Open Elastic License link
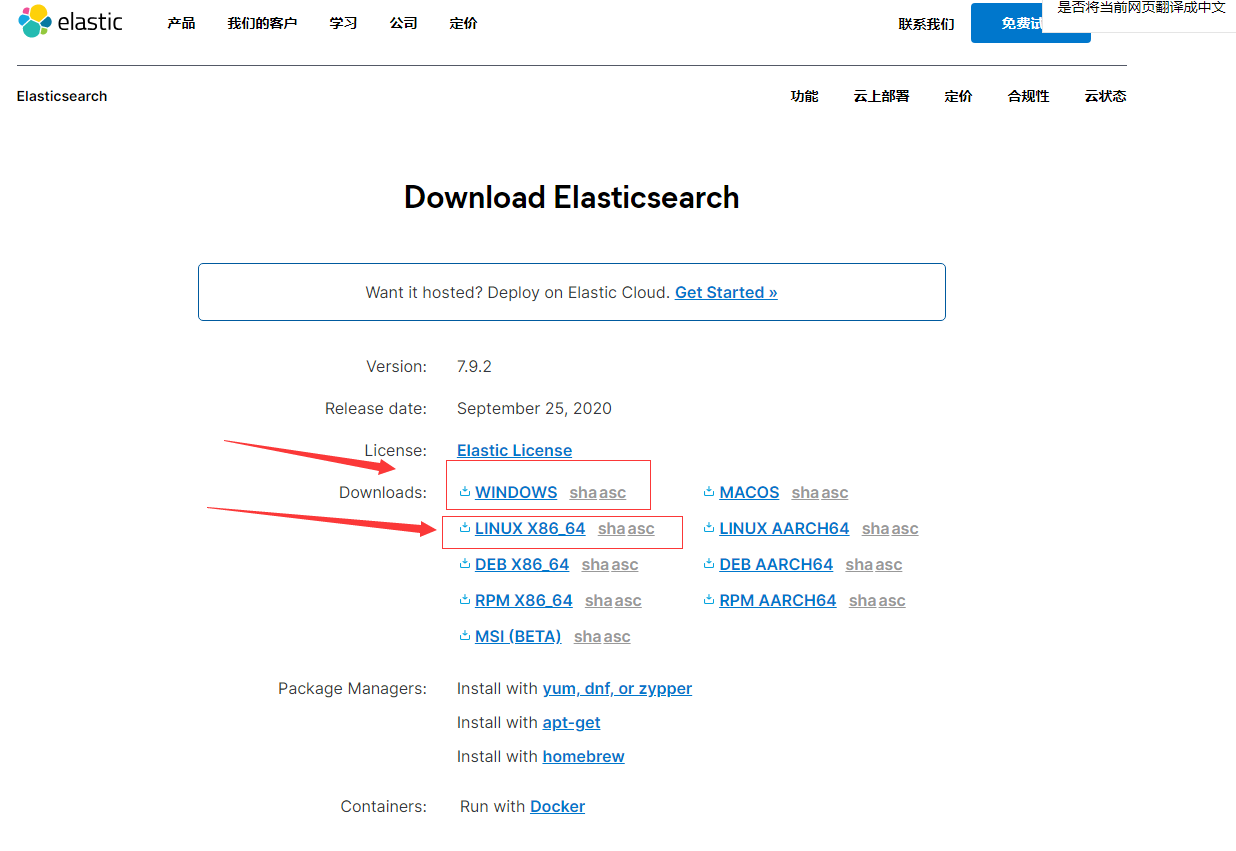Screen dimensions: 1236x851 (514, 450)
